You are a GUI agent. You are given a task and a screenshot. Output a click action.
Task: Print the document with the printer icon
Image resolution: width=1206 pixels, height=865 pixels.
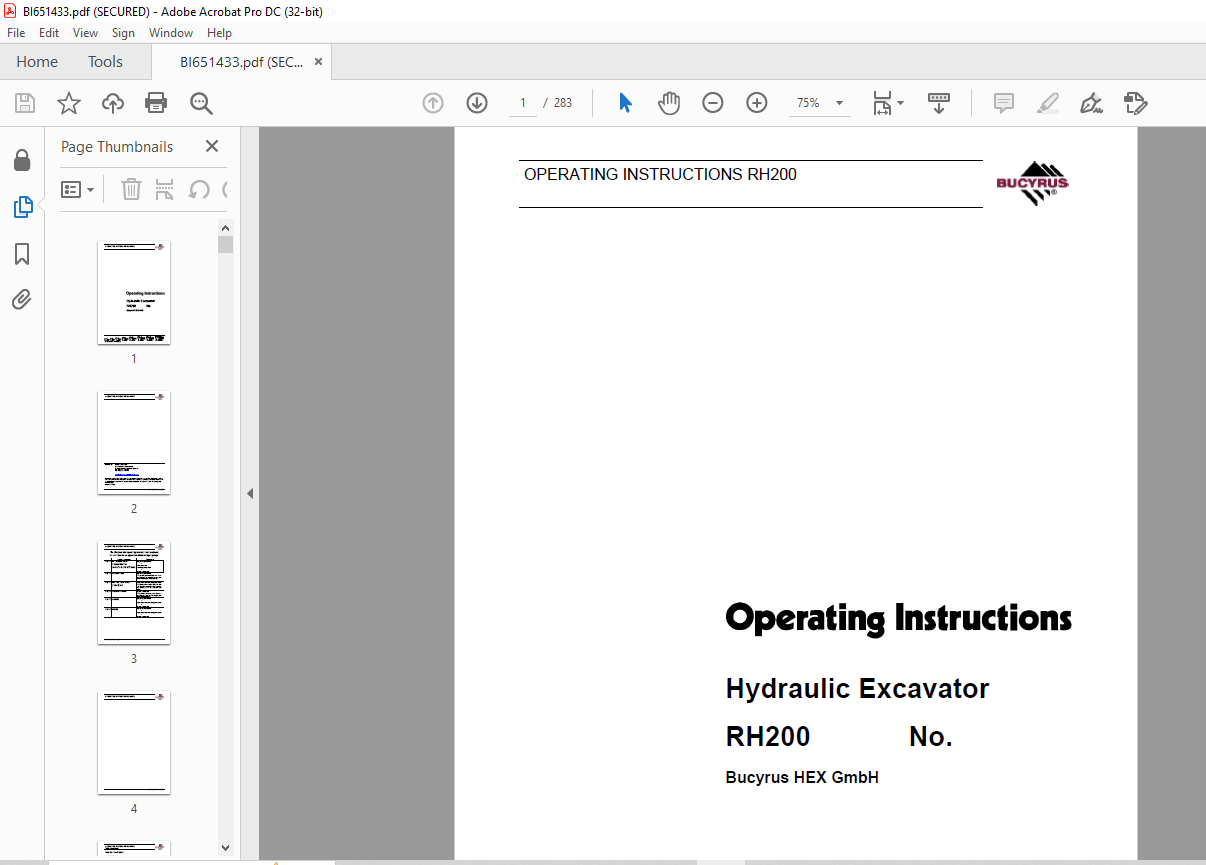pos(156,103)
